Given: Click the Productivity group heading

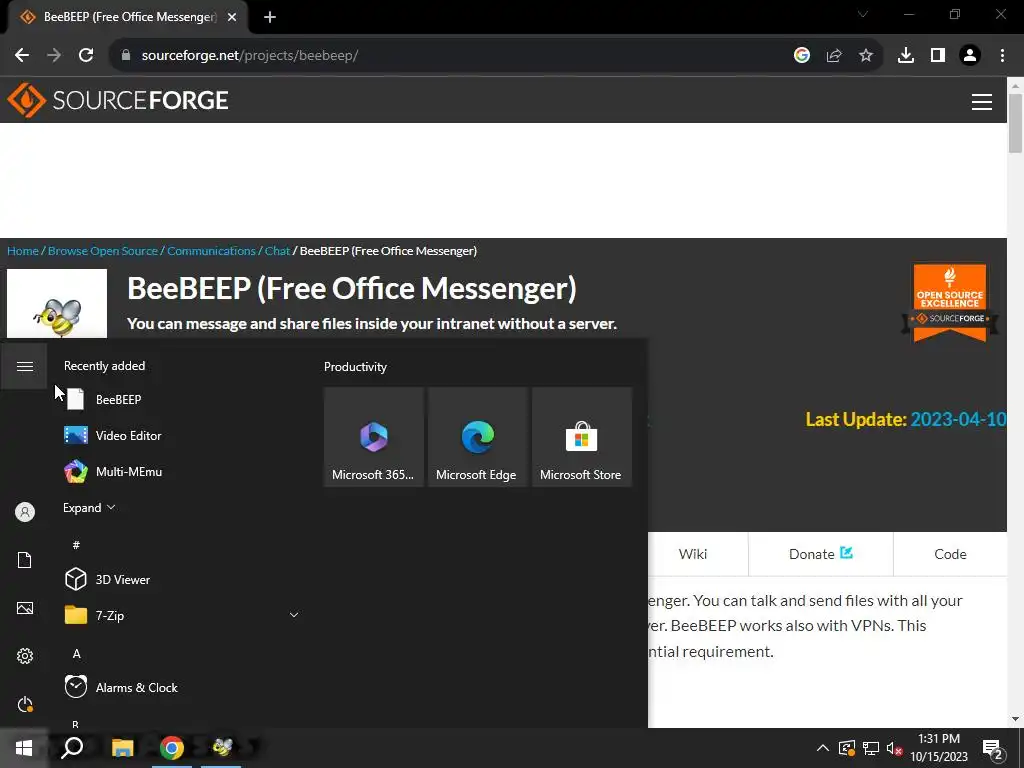Looking at the screenshot, I should pyautogui.click(x=355, y=366).
